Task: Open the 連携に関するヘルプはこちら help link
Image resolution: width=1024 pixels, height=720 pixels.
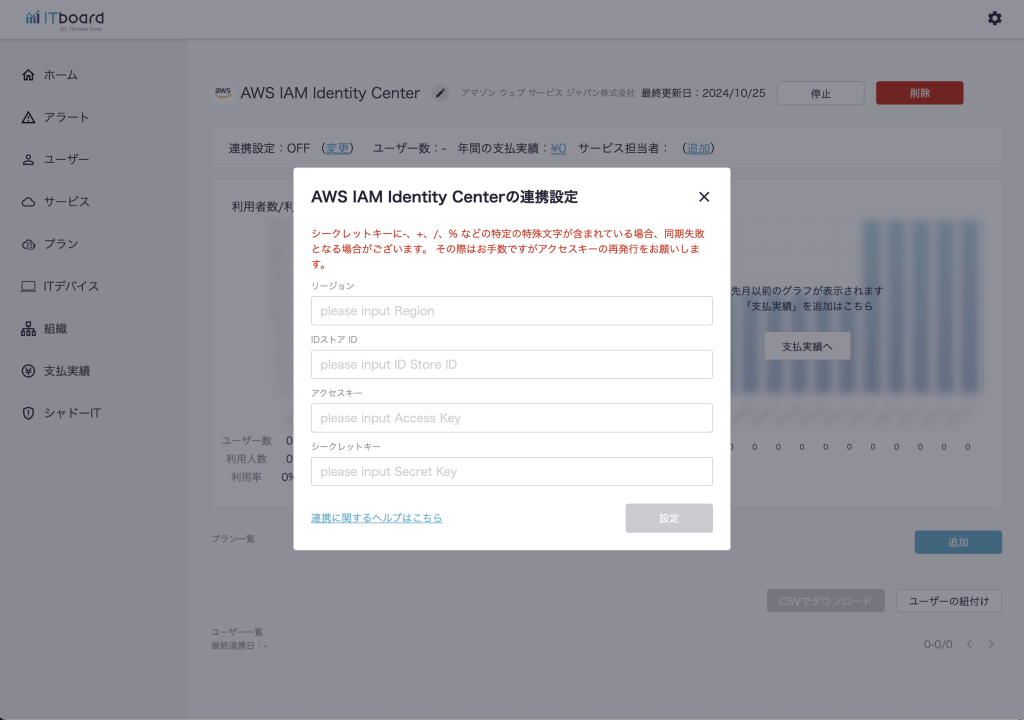Action: click(376, 518)
